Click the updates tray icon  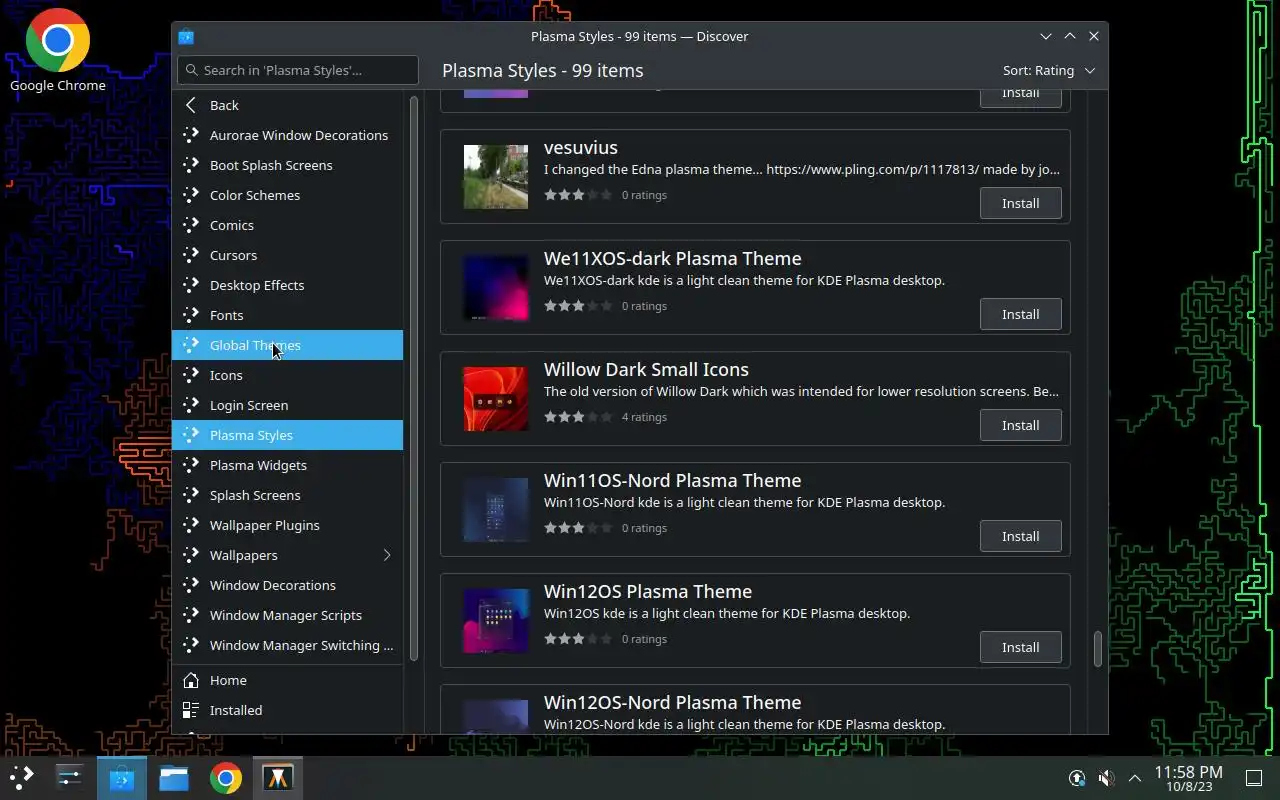(1077, 778)
